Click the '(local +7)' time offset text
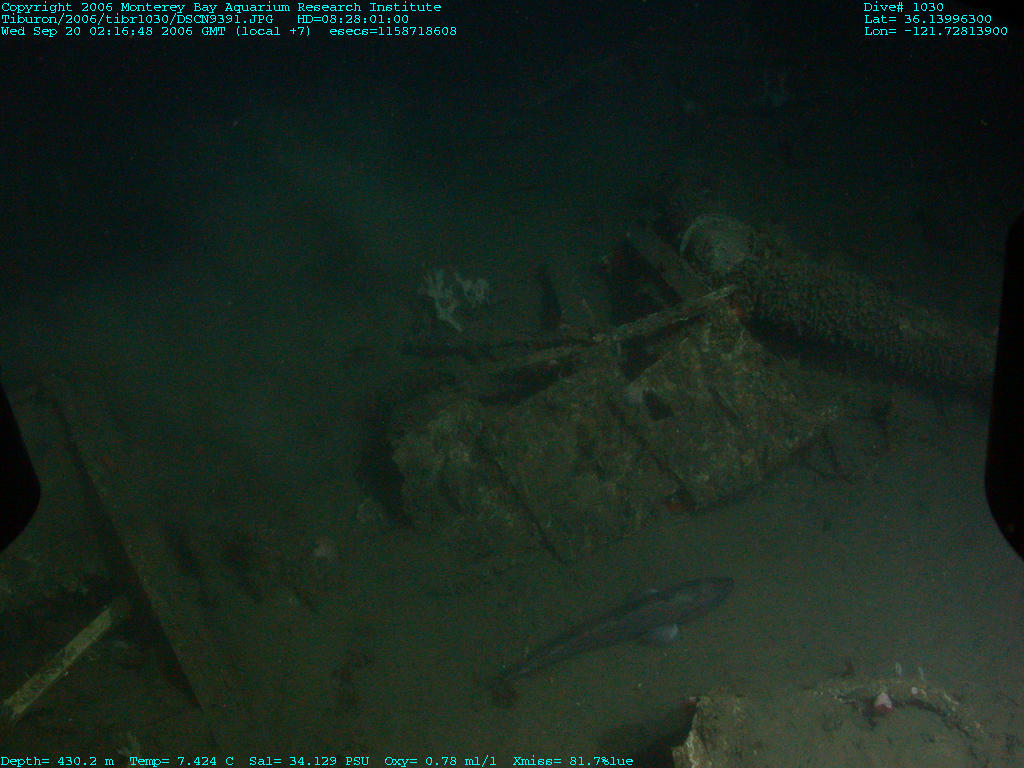The height and width of the screenshot is (768, 1024). coord(273,31)
